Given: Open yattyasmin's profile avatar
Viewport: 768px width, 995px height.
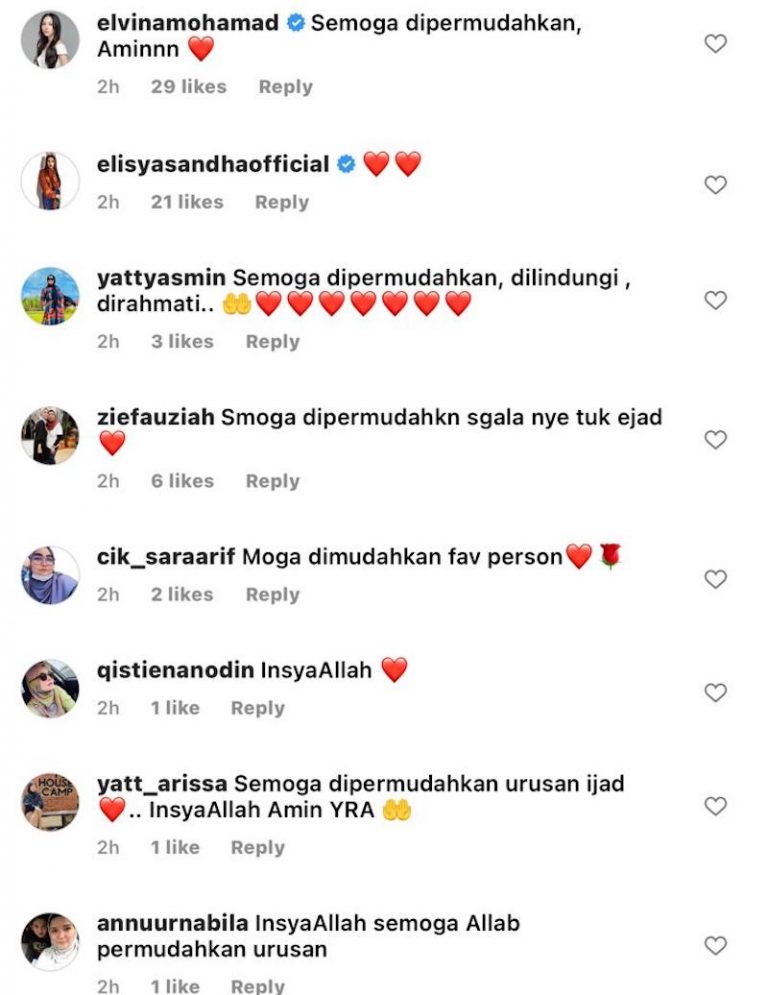Looking at the screenshot, I should [x=50, y=296].
